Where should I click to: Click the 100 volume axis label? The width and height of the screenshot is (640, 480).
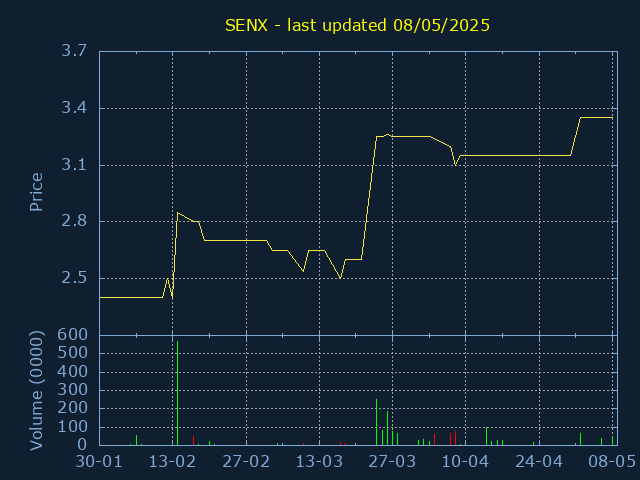coord(73,427)
